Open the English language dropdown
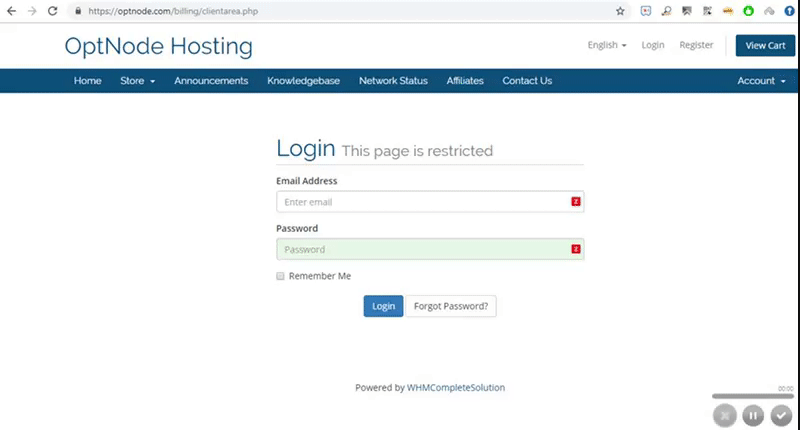 tap(607, 45)
